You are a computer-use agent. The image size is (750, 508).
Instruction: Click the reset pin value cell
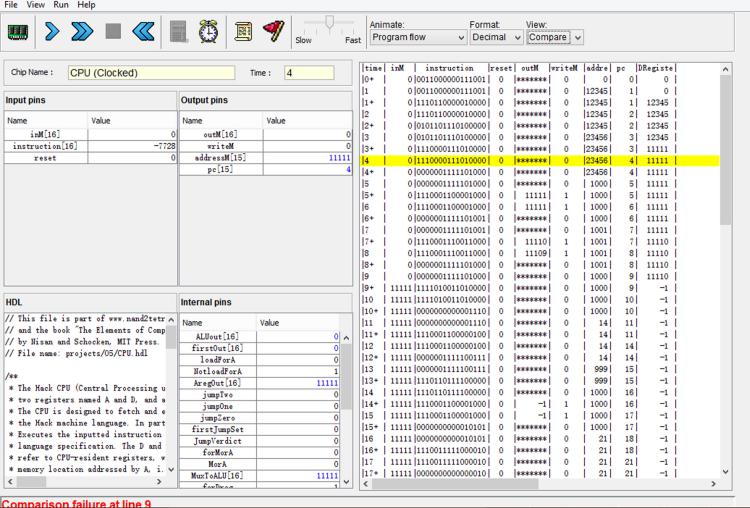pos(131,158)
